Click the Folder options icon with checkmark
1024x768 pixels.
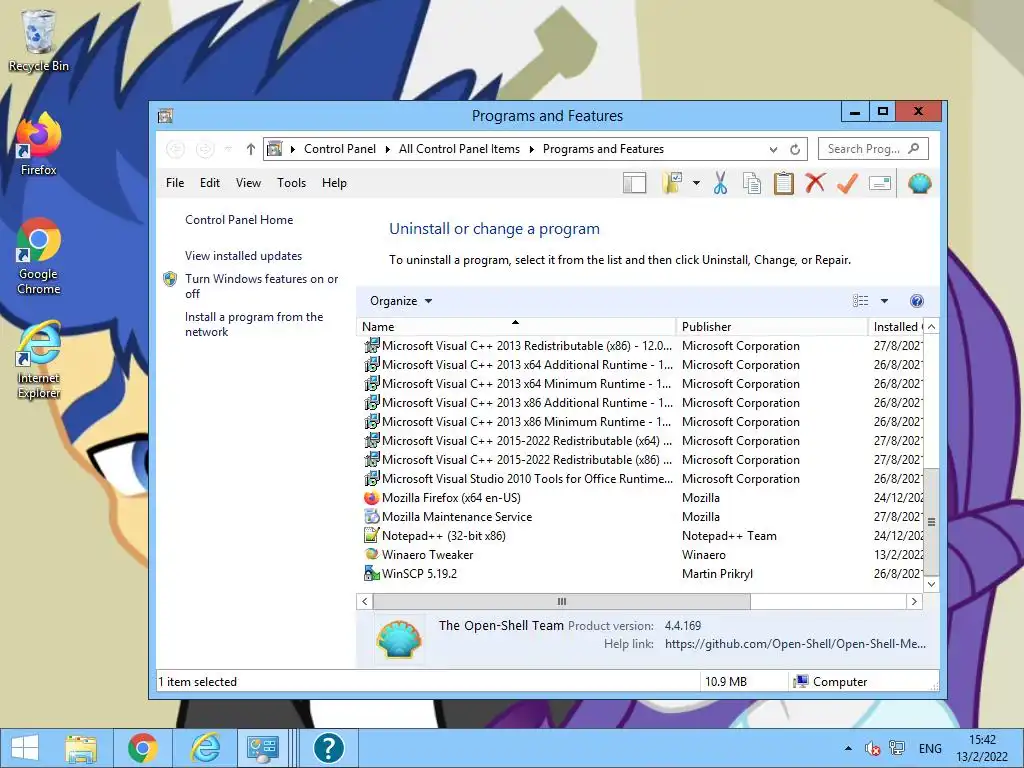tap(672, 184)
